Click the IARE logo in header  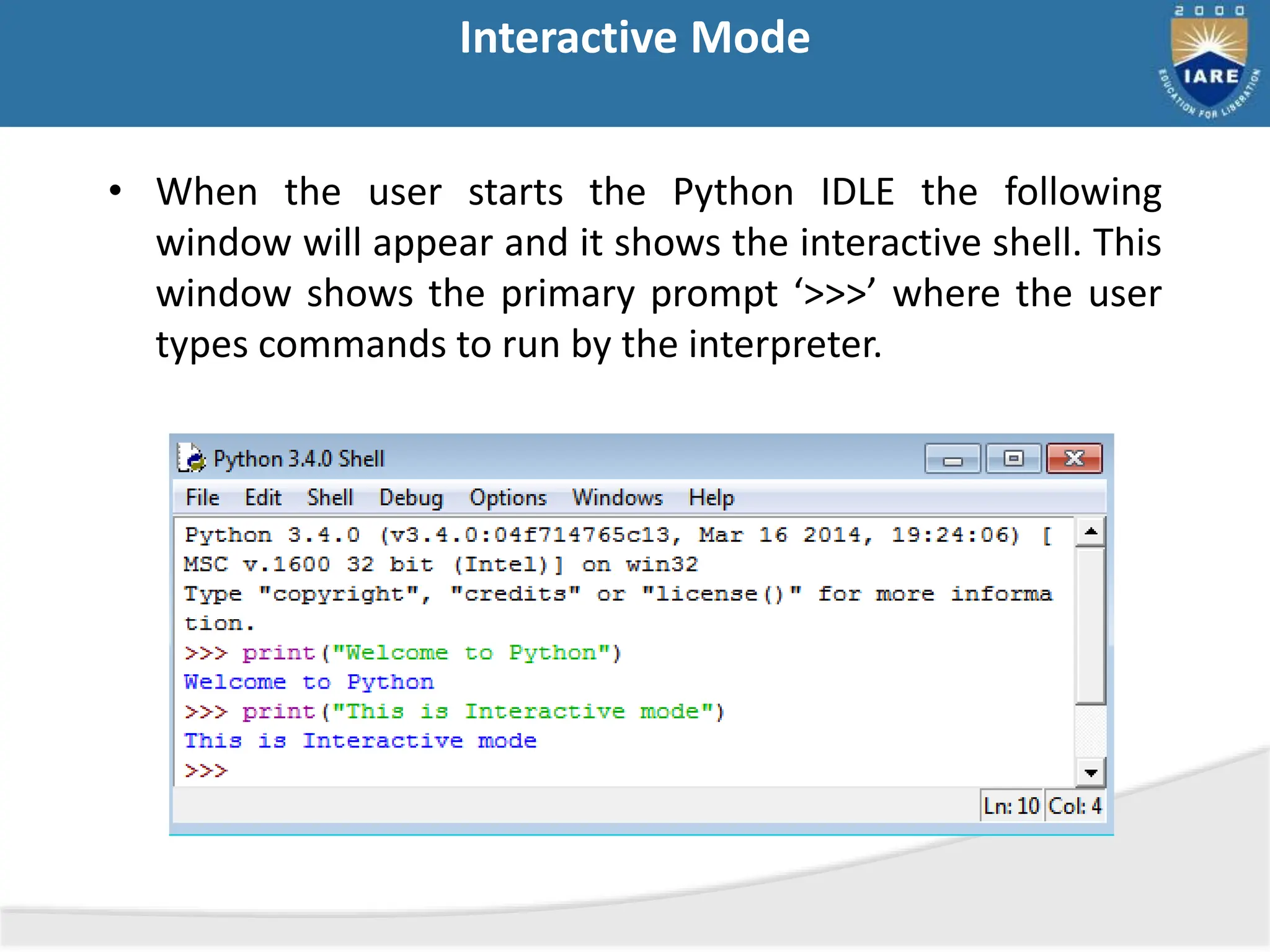pos(1208,62)
